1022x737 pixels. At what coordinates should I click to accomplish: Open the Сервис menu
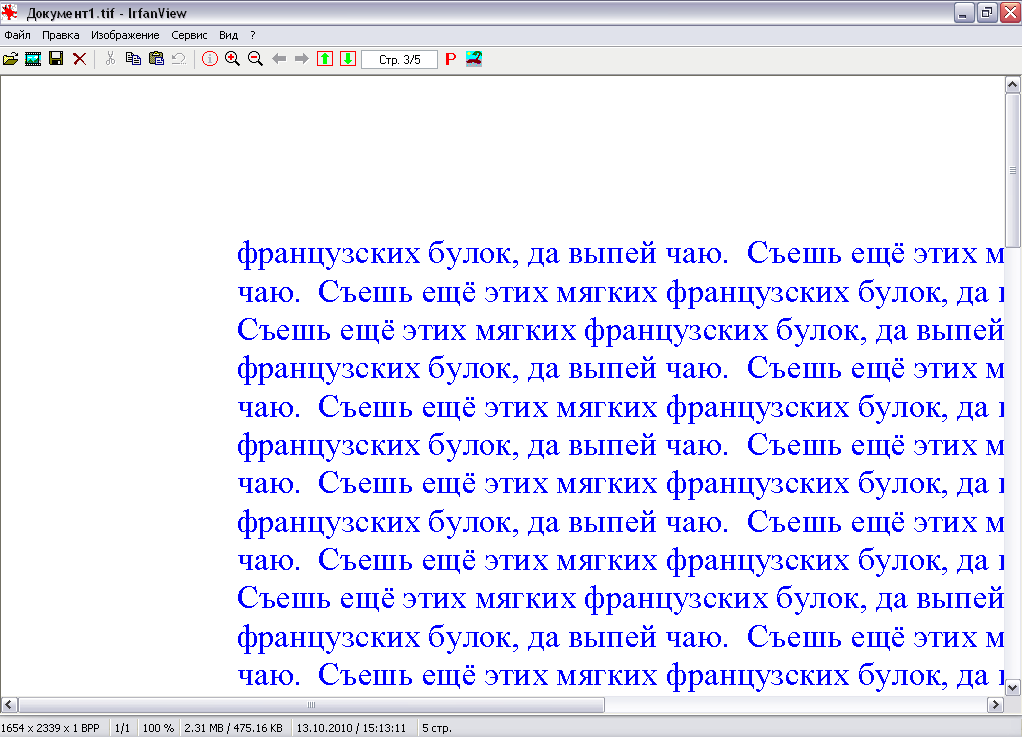click(189, 35)
